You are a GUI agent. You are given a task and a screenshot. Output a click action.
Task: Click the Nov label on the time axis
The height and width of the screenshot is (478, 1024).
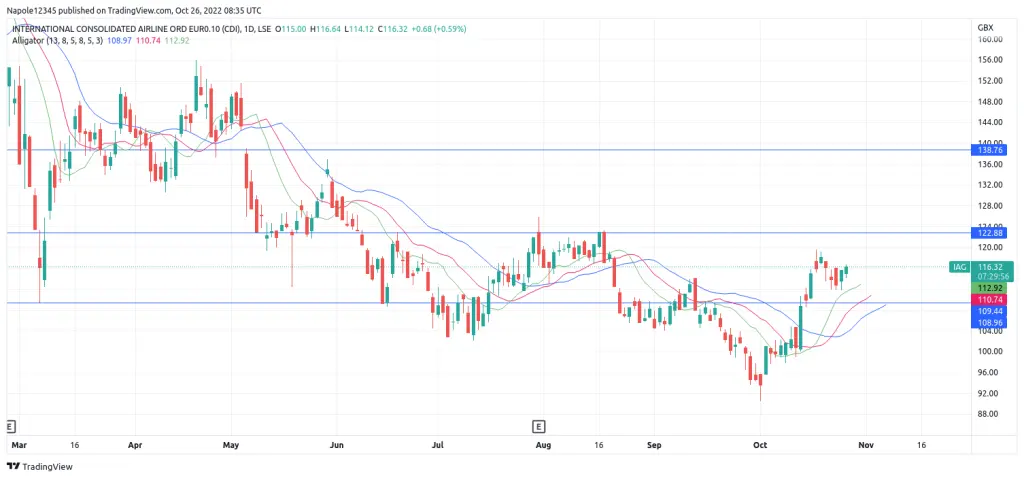tap(865, 445)
